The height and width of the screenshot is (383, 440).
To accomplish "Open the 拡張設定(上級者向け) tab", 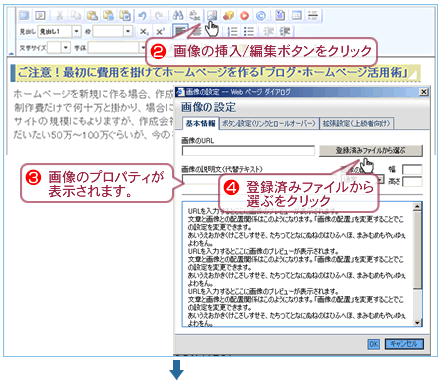I will pos(356,123).
